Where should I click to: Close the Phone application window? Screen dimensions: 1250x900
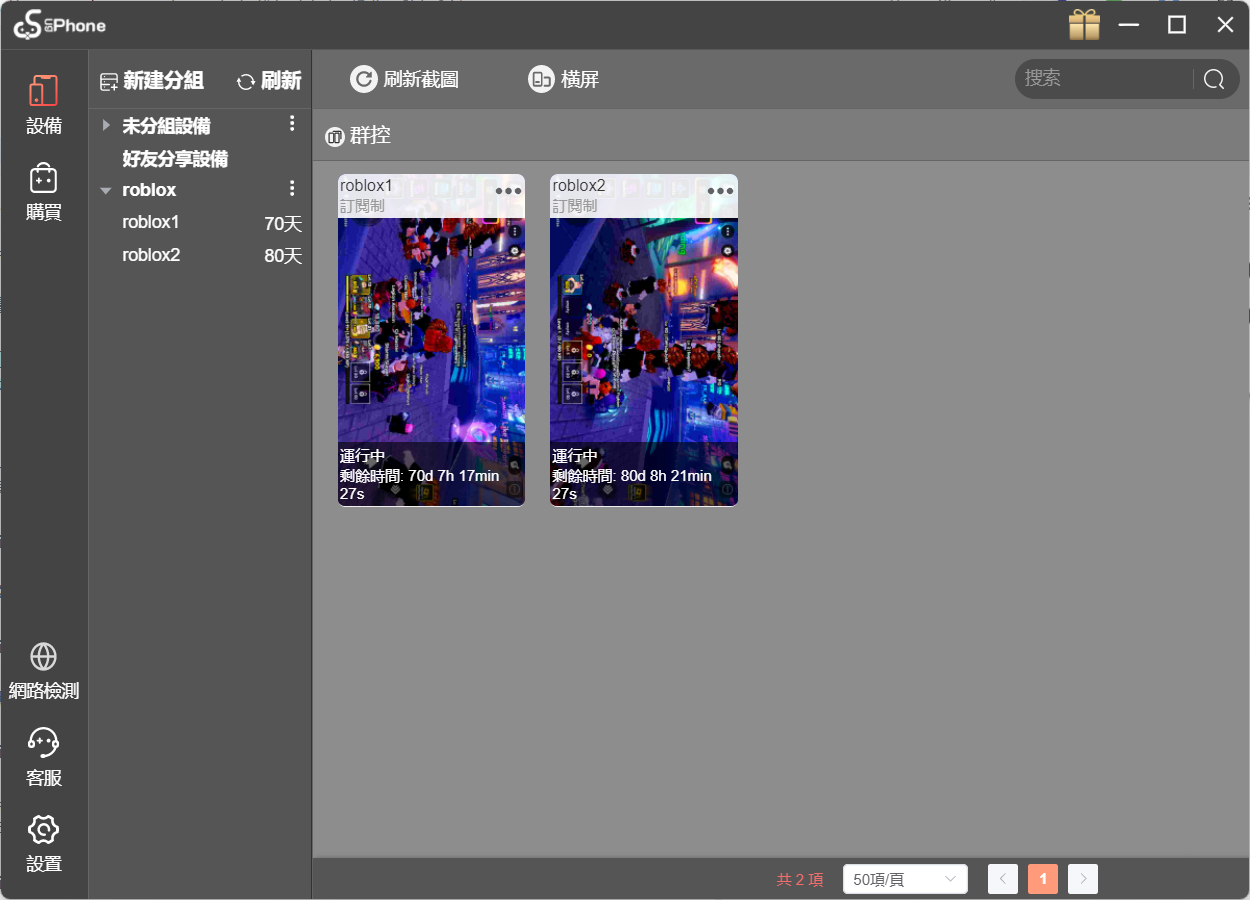[1225, 25]
